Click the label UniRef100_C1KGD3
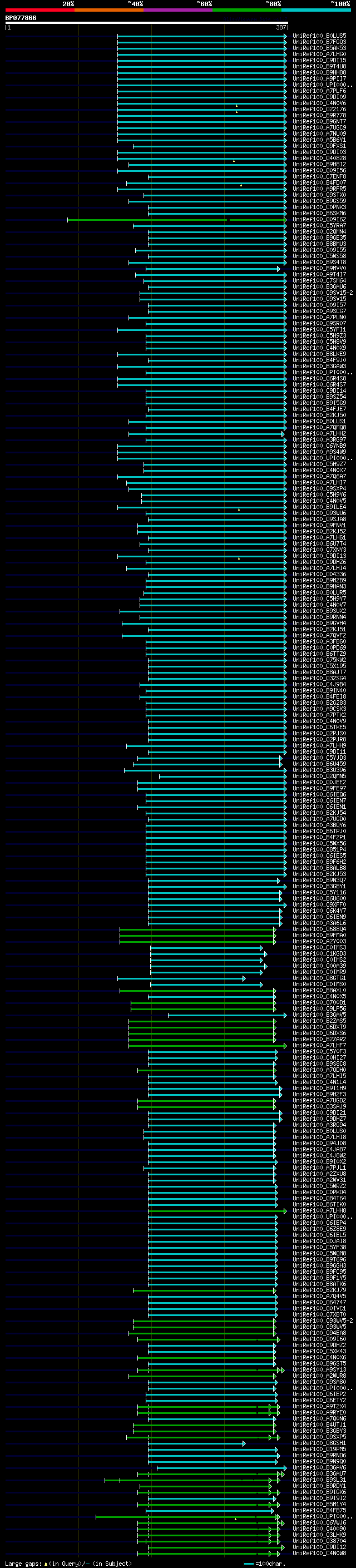 [319, 954]
